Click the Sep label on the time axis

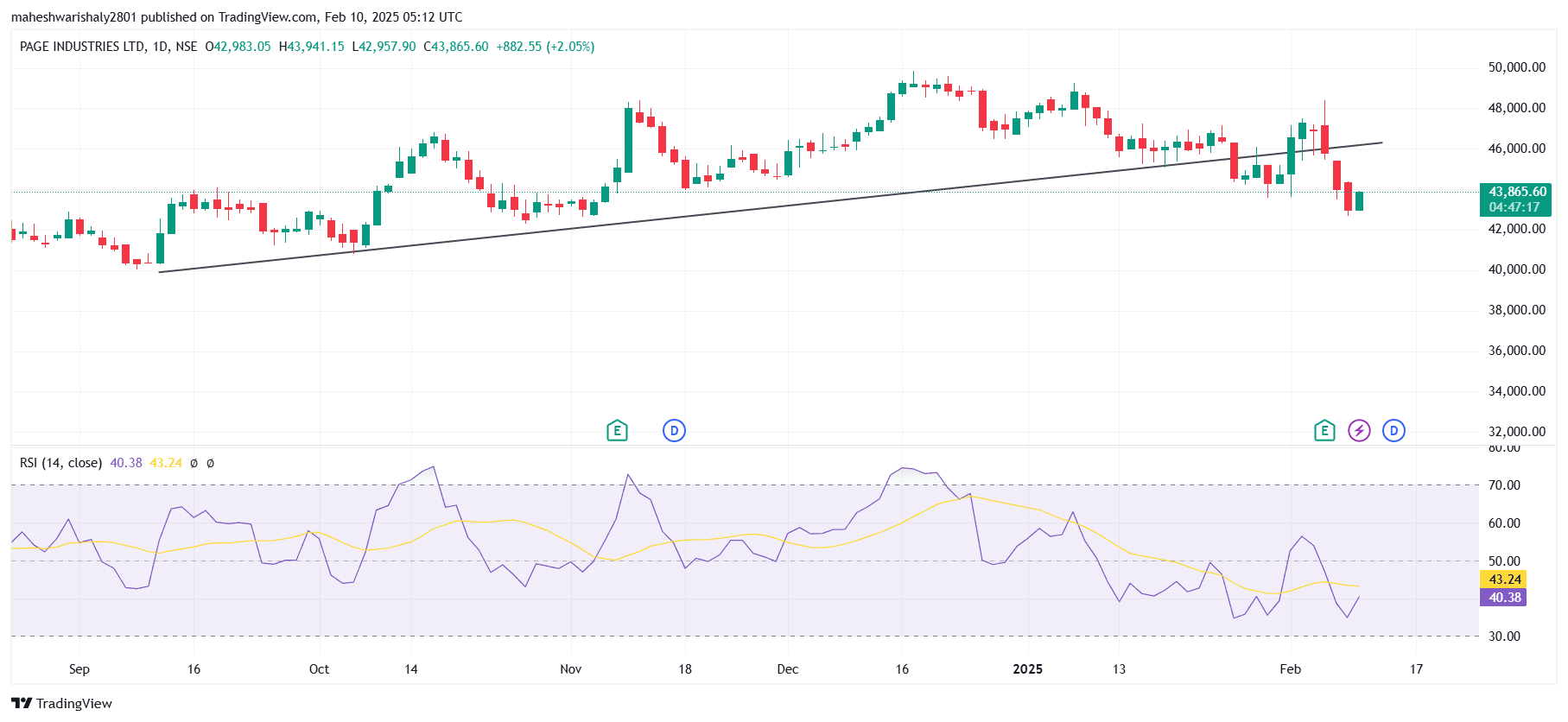click(79, 669)
